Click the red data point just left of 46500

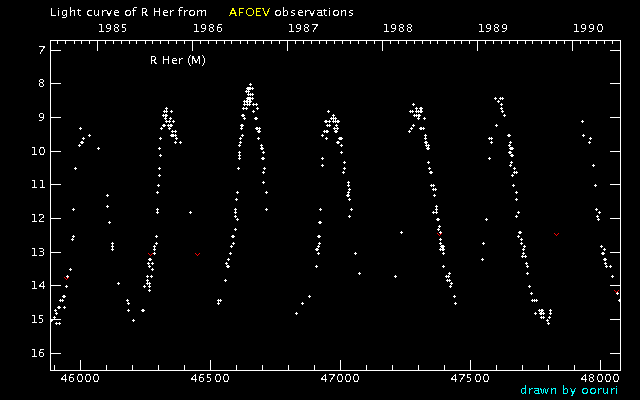tap(198, 255)
